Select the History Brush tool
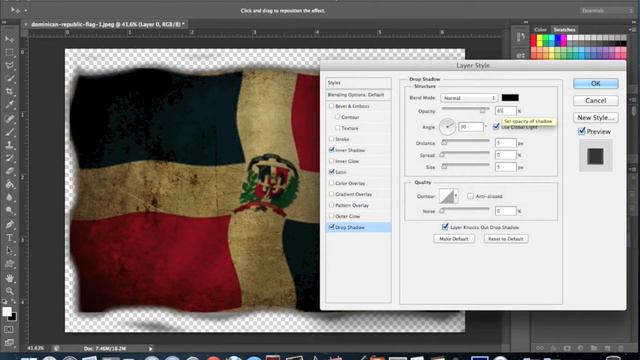Screen dimensions: 640x360 click(9, 158)
